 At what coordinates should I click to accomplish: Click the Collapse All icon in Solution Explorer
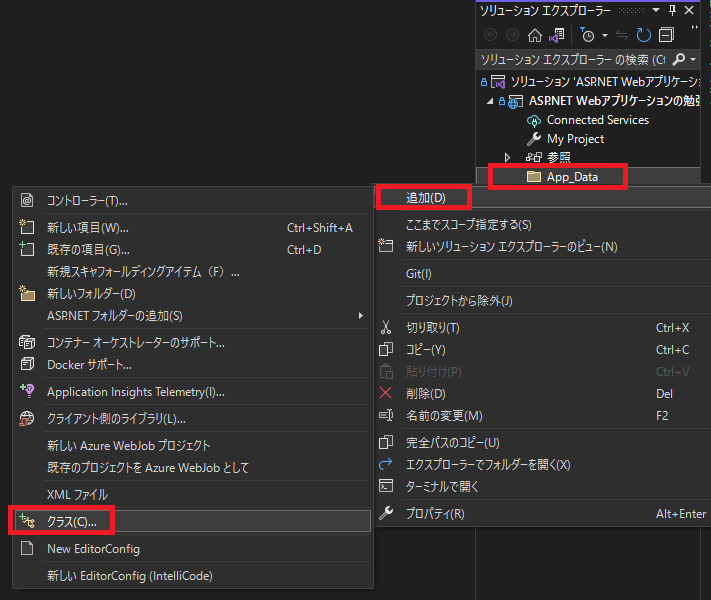coord(666,35)
